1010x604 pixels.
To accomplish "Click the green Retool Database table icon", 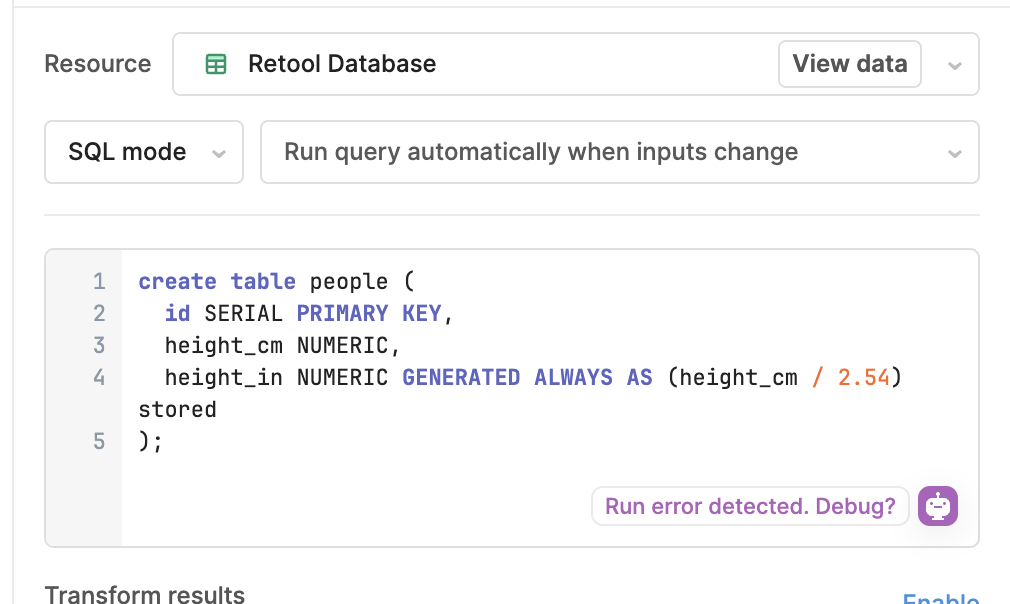I will pos(215,64).
